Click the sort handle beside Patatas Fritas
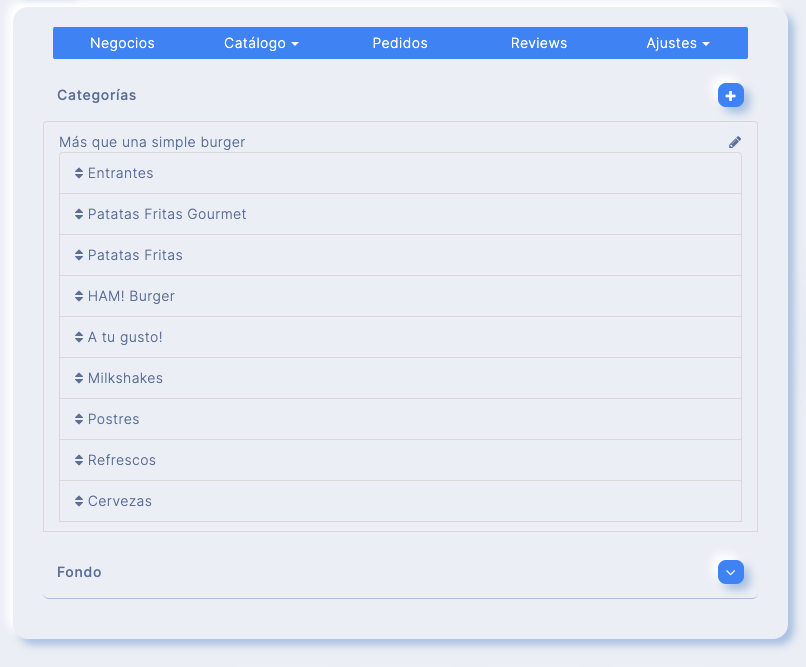This screenshot has height=667, width=806. coord(79,255)
